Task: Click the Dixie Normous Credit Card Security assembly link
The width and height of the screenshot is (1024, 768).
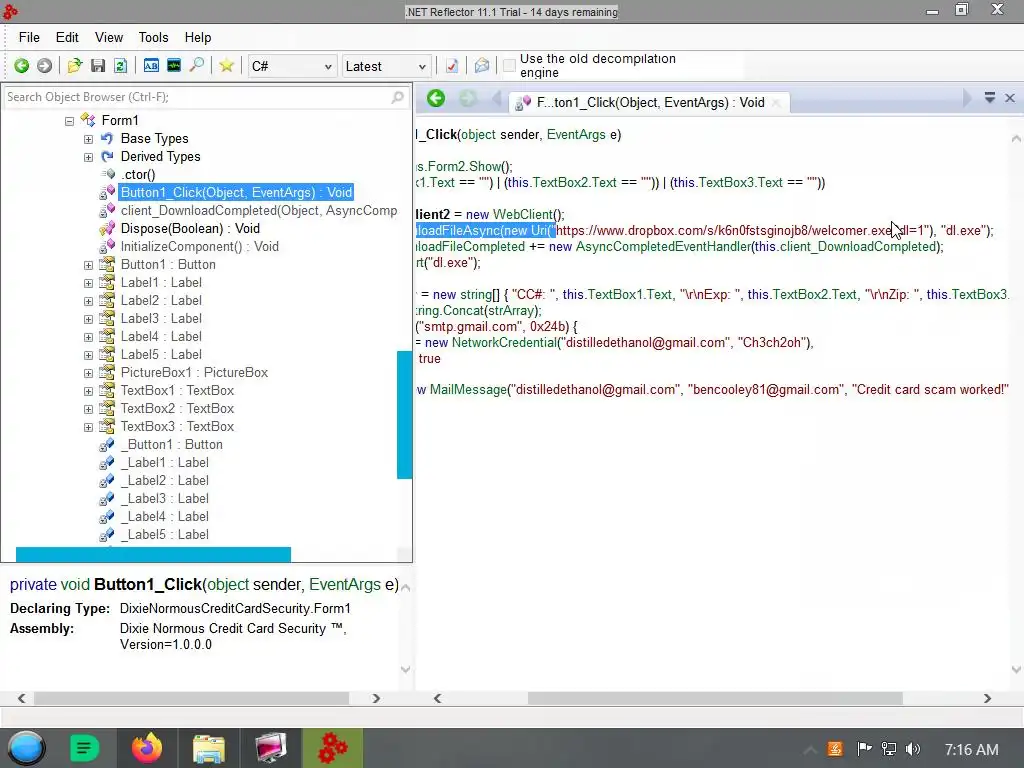Action: pos(233,637)
